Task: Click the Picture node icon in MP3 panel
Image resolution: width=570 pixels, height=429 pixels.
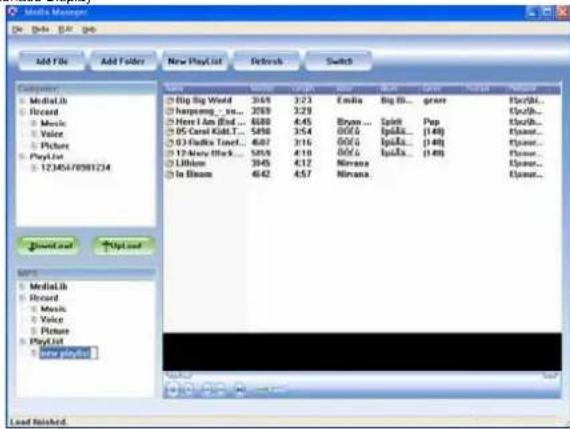Action: pyautogui.click(x=34, y=331)
